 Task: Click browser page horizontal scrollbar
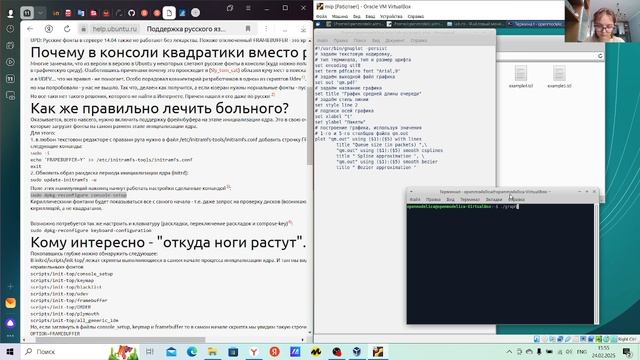tap(120, 340)
